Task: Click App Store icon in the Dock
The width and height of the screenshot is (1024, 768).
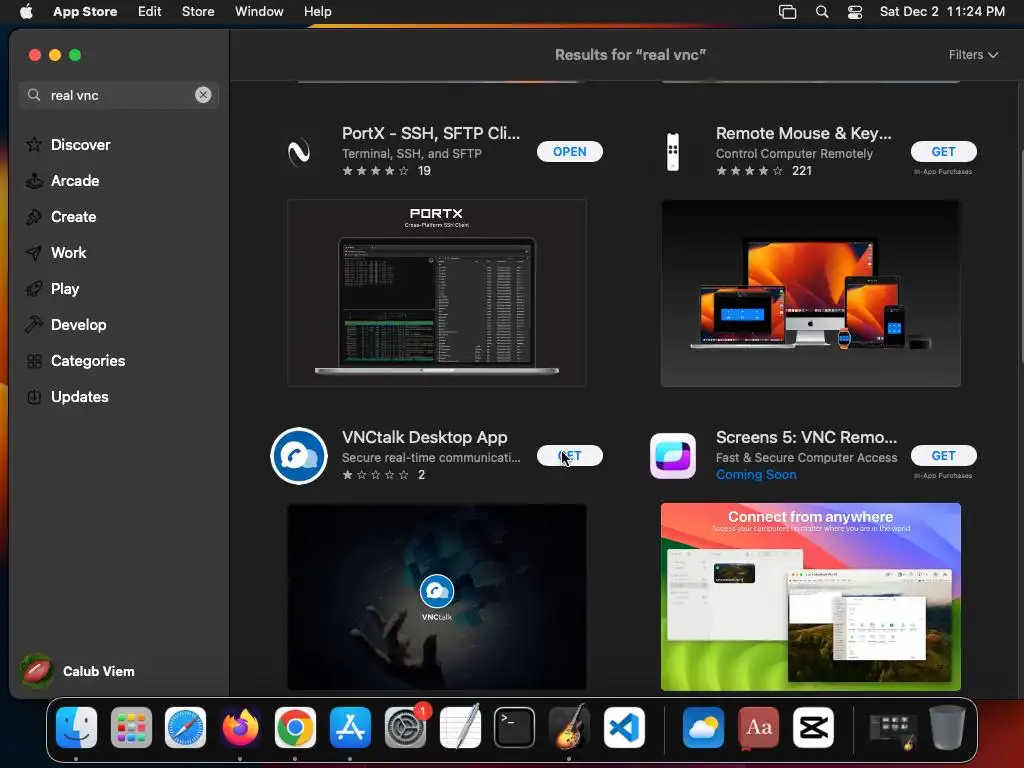Action: point(350,727)
